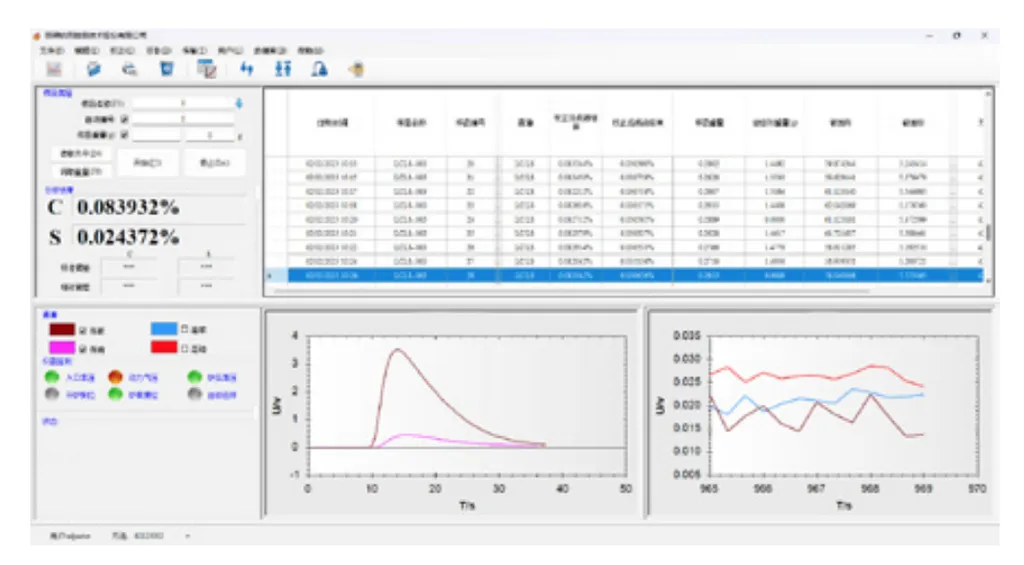Image resolution: width=1024 pixels, height=565 pixels.
Task: Open print preview magnifier toolbar icon
Action: (x=129, y=69)
